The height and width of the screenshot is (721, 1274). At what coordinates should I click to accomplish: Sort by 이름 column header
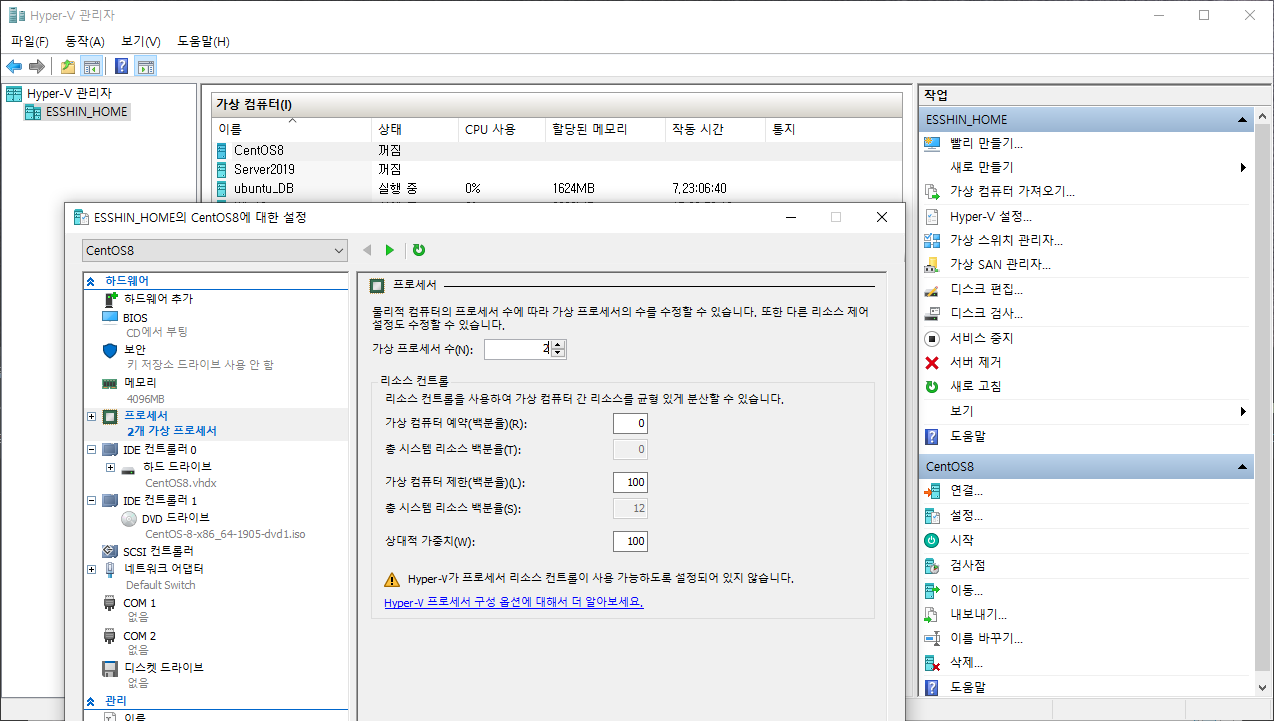[292, 130]
